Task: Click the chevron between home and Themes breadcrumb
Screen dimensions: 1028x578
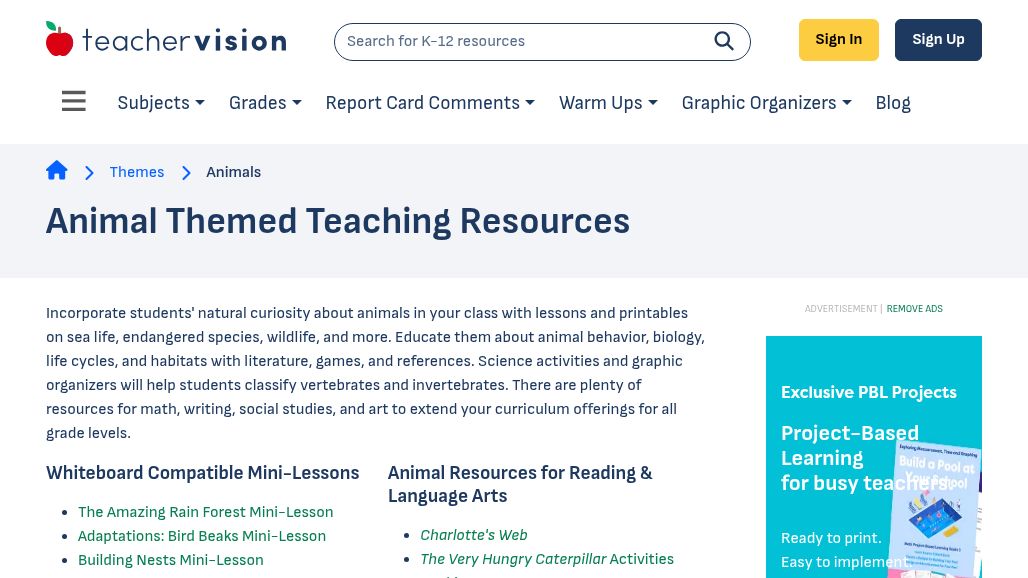Action: point(89,172)
